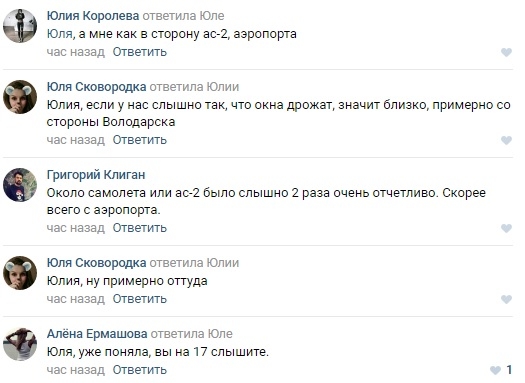Reply to Алёна Ермашова's comment via Ответить
Screen dimensions: 525x383
140,370
